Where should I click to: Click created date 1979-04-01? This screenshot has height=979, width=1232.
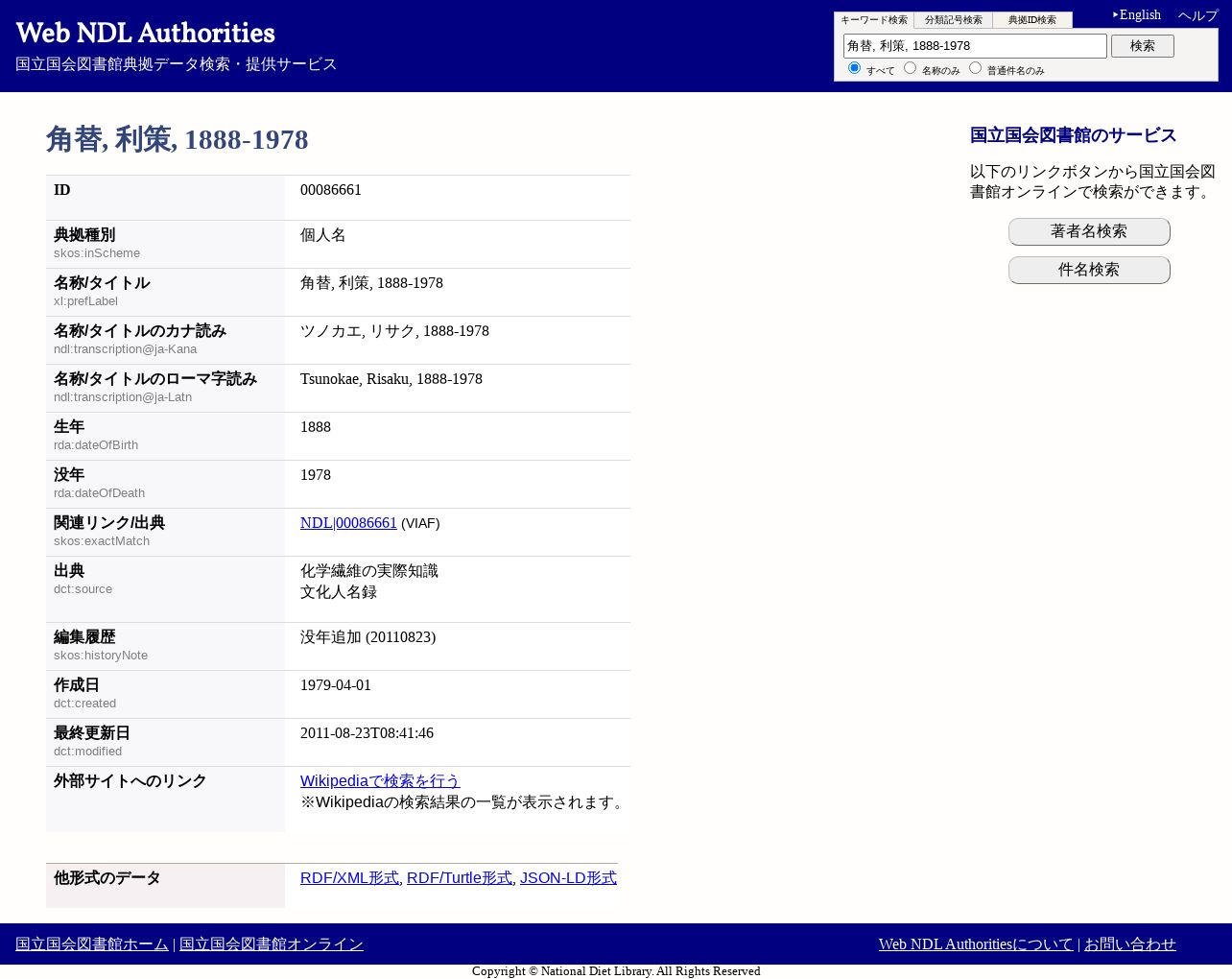coord(336,685)
